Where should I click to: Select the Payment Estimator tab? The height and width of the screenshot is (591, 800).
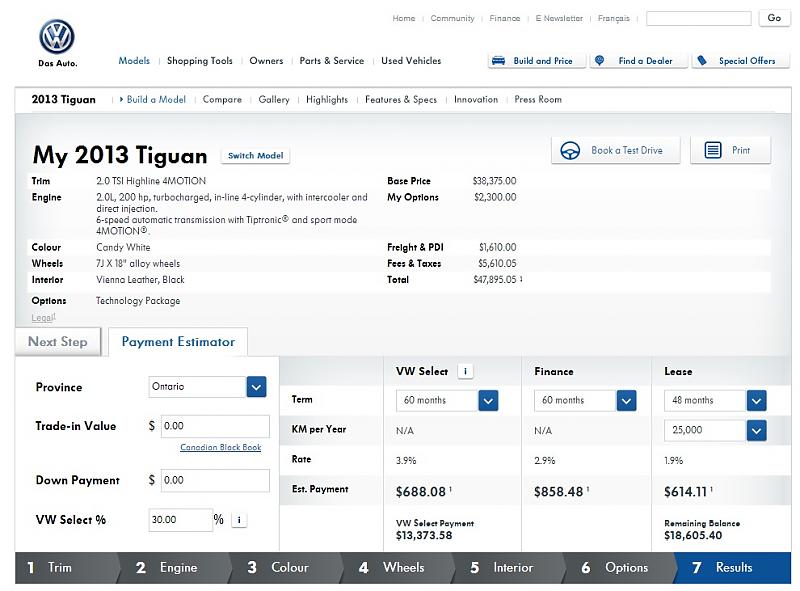tap(178, 341)
